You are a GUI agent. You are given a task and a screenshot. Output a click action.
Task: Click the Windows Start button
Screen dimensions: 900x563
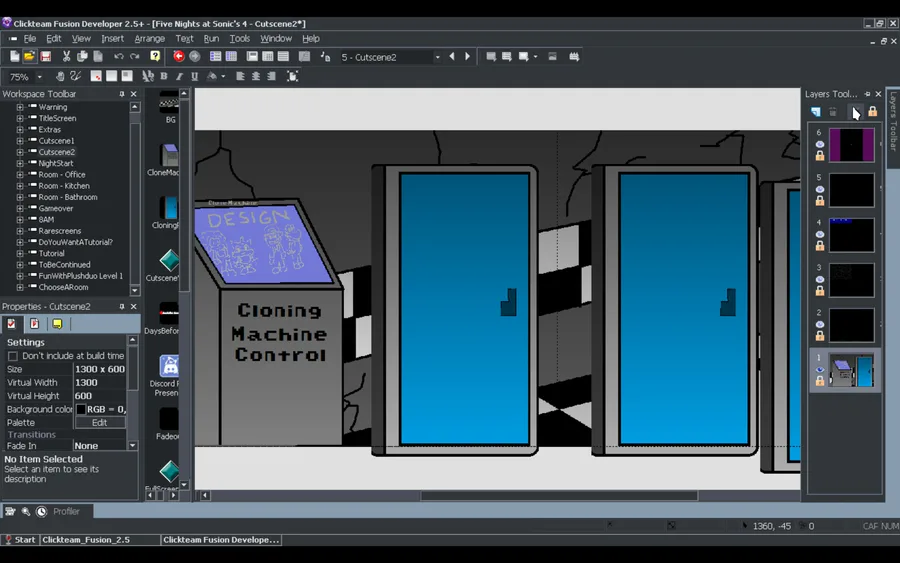tap(21, 539)
